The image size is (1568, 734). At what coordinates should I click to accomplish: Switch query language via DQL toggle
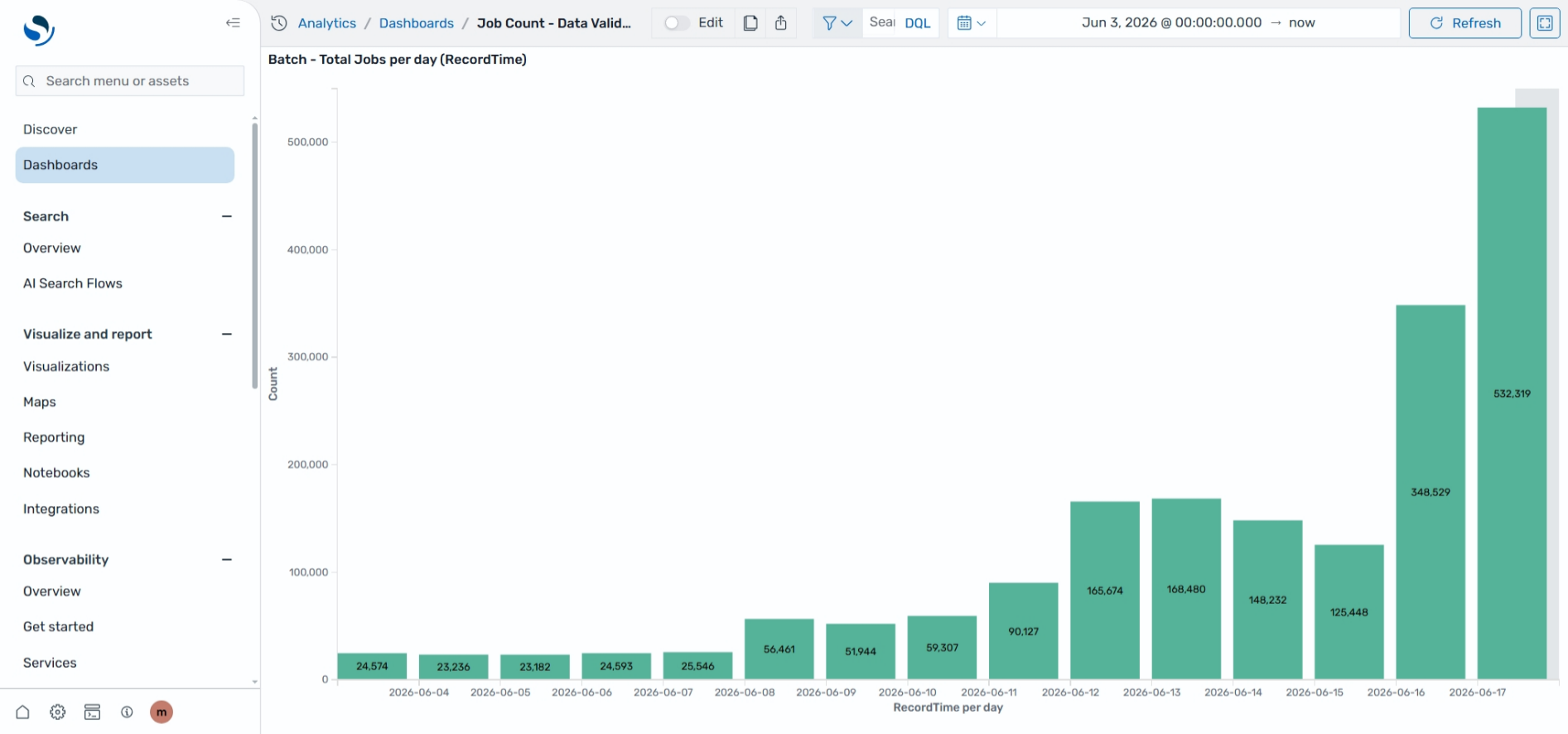pos(918,23)
